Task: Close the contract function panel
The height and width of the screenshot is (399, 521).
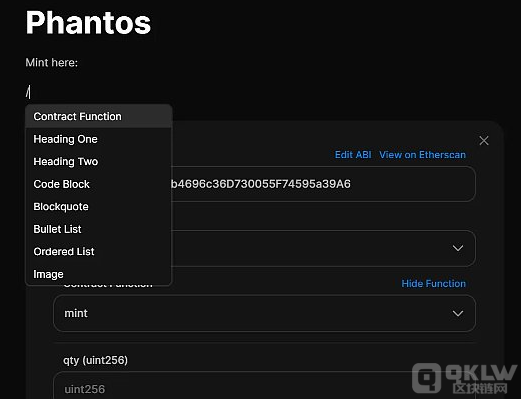Action: click(484, 141)
